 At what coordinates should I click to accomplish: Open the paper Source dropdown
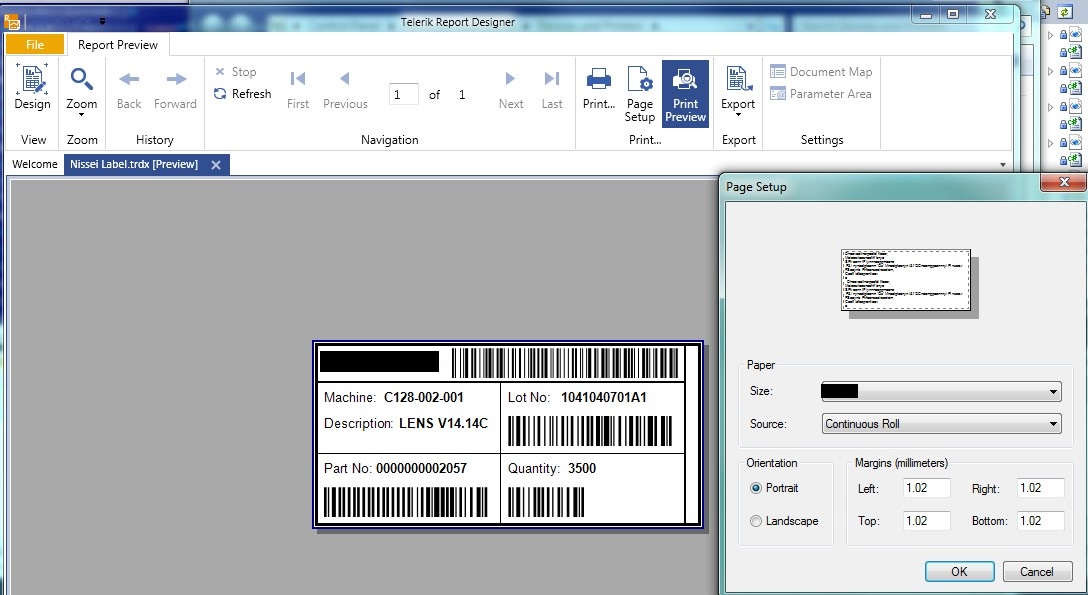click(941, 424)
